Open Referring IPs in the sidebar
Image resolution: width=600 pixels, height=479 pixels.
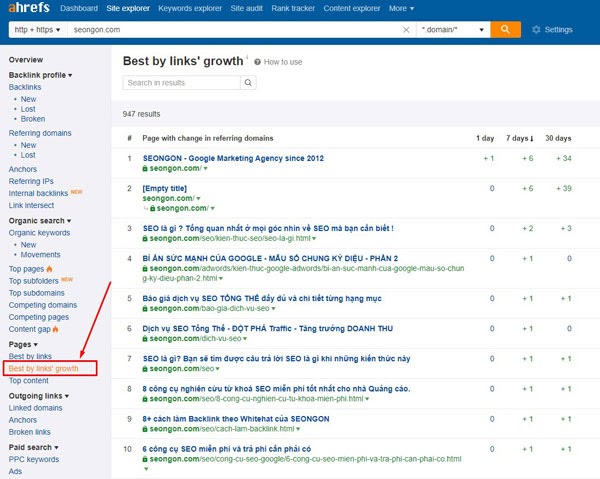click(x=31, y=181)
